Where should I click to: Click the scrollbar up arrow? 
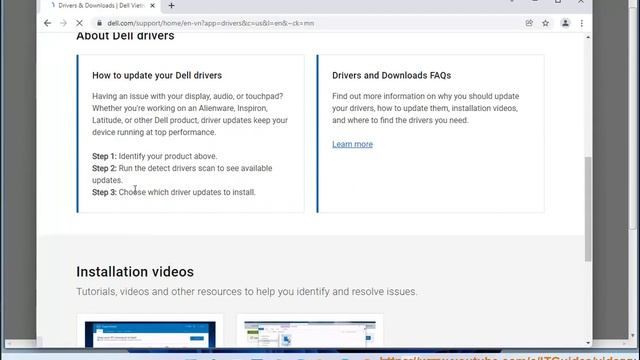588,38
